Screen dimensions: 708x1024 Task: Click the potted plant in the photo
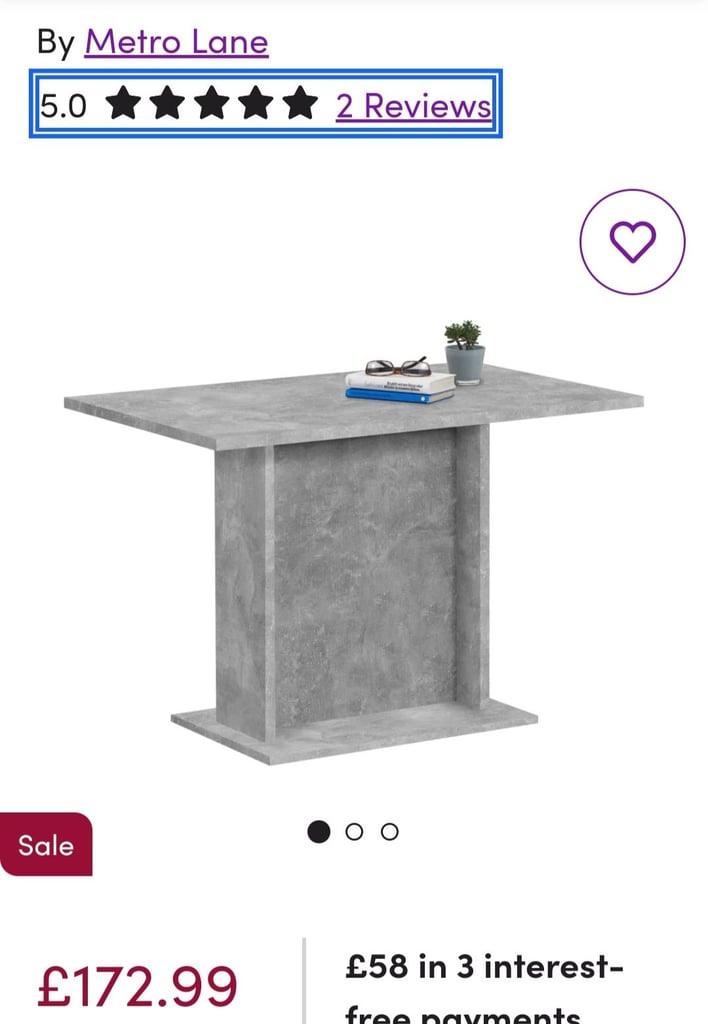pyautogui.click(x=464, y=351)
